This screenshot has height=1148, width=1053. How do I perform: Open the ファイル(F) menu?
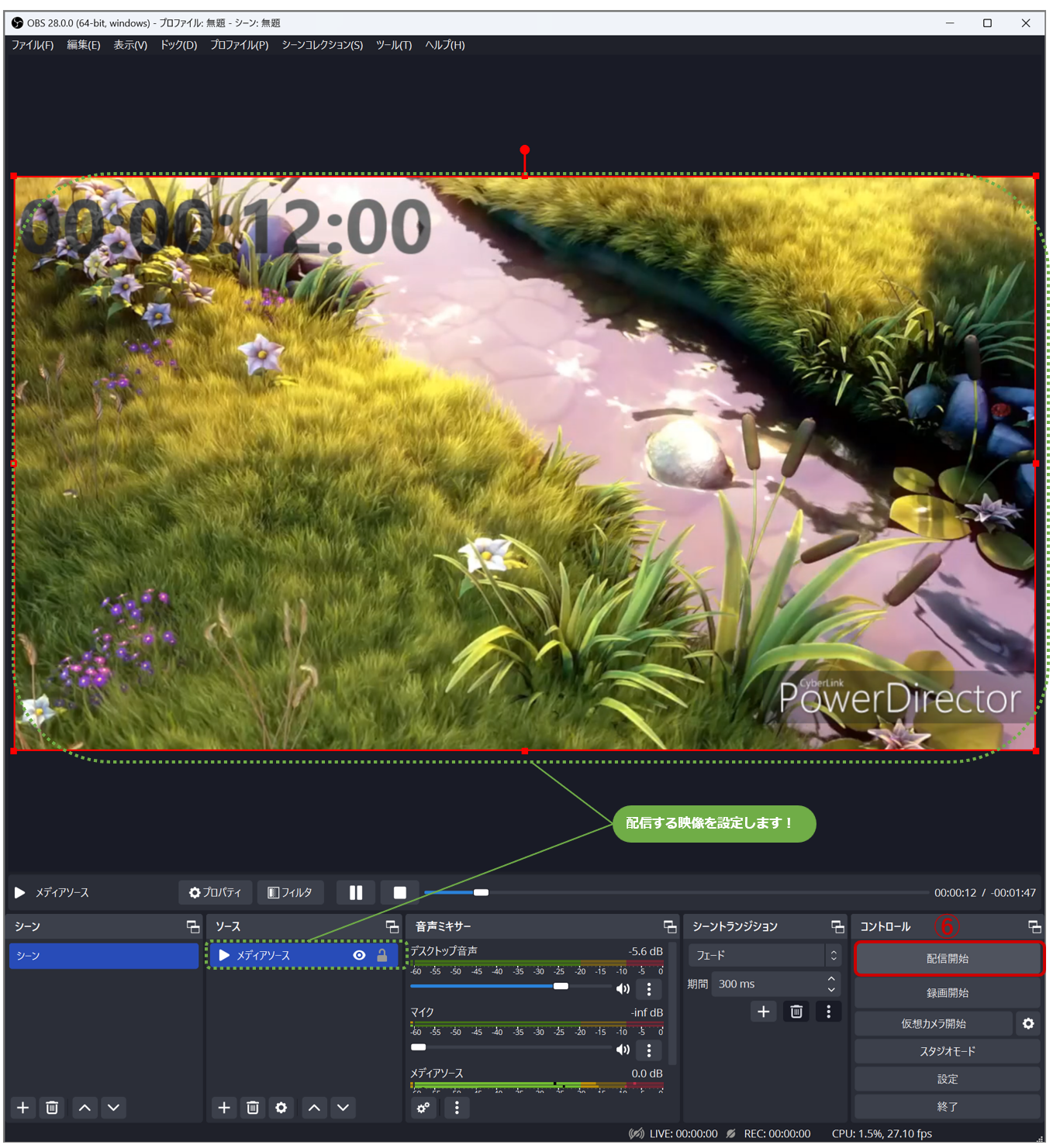coord(33,45)
